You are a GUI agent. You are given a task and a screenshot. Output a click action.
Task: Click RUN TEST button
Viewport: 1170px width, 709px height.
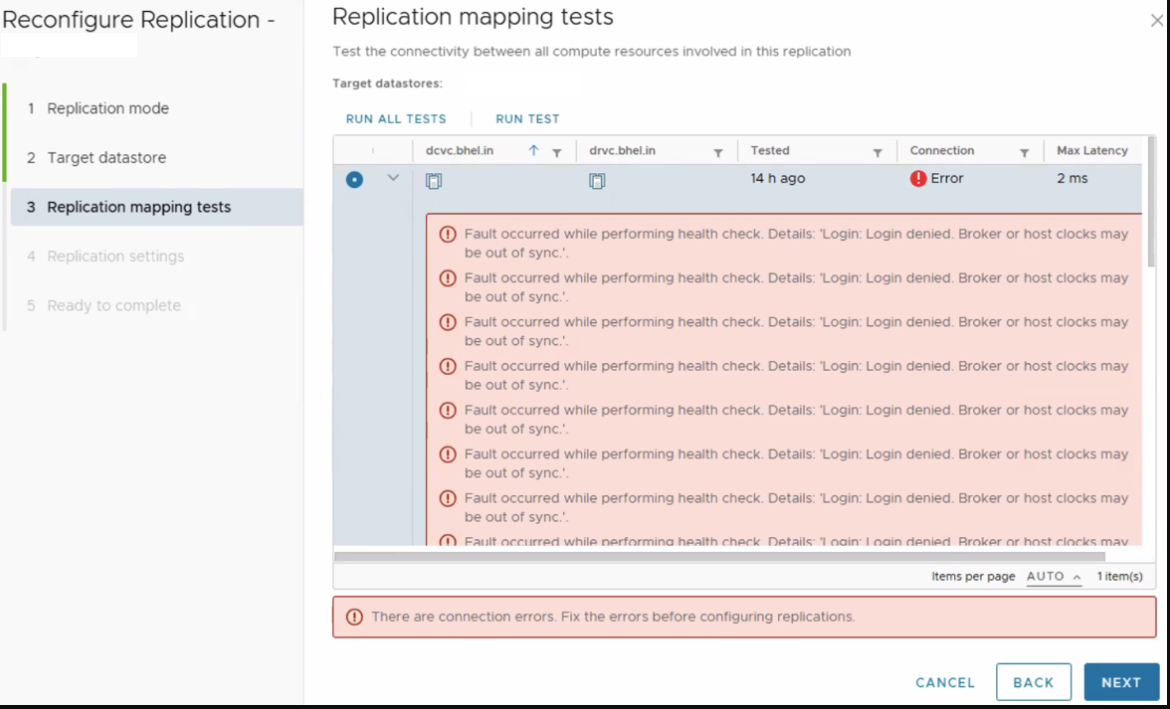coord(528,119)
